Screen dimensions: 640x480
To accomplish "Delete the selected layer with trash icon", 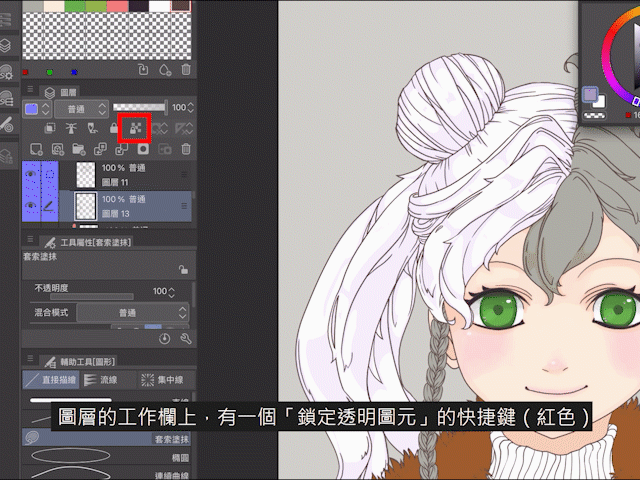I will coord(186,149).
